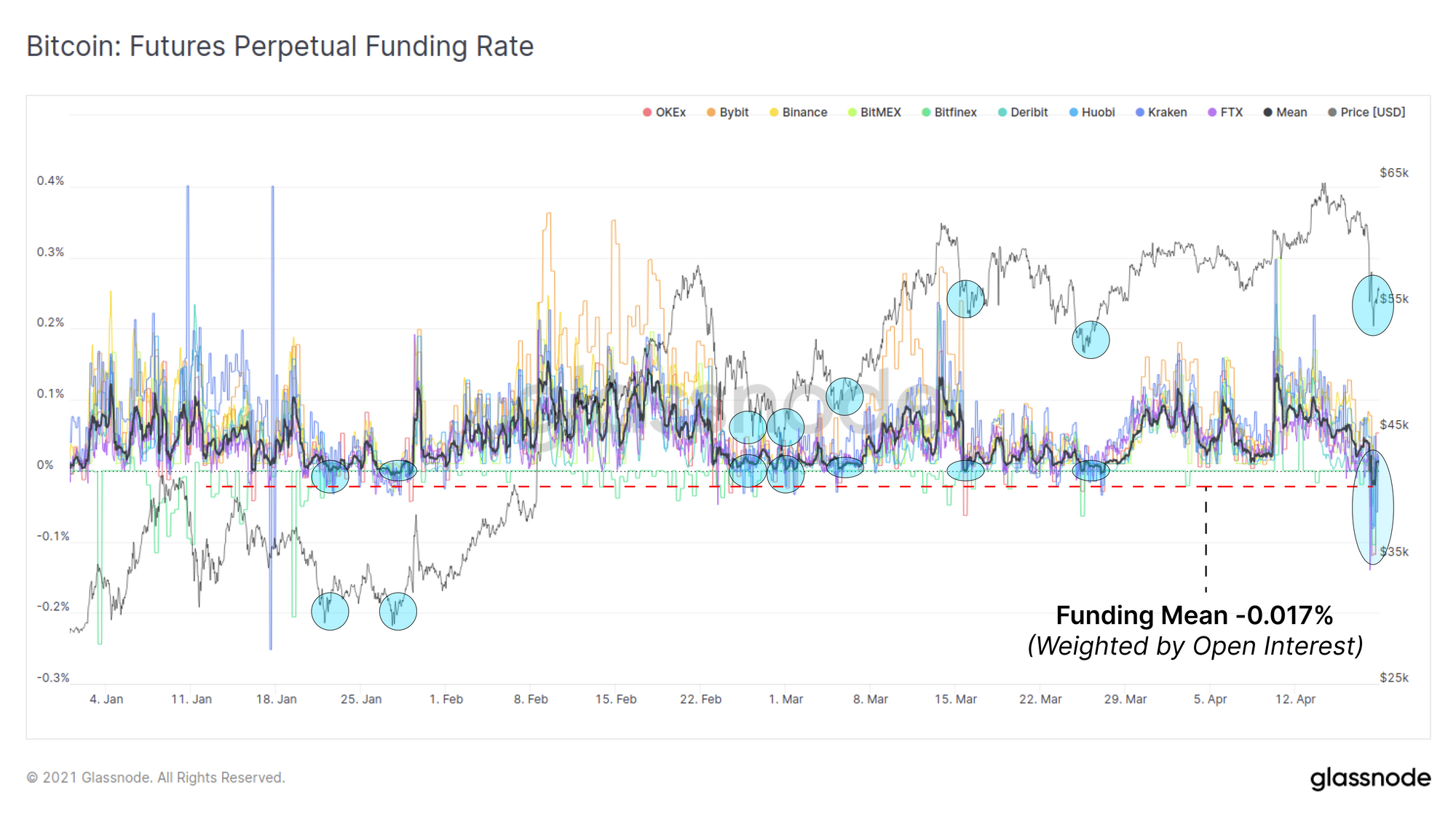
Task: Click the Funding Mean -0.017% annotation
Action: click(x=1194, y=616)
